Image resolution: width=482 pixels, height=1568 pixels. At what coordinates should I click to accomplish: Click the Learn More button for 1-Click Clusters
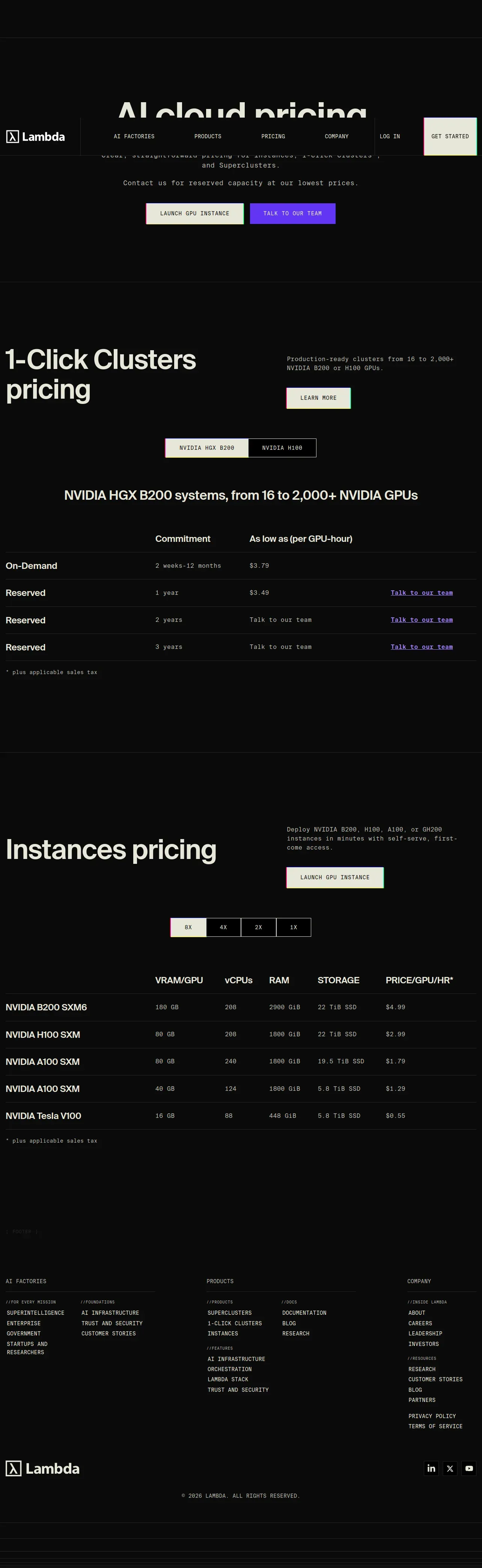pos(318,398)
